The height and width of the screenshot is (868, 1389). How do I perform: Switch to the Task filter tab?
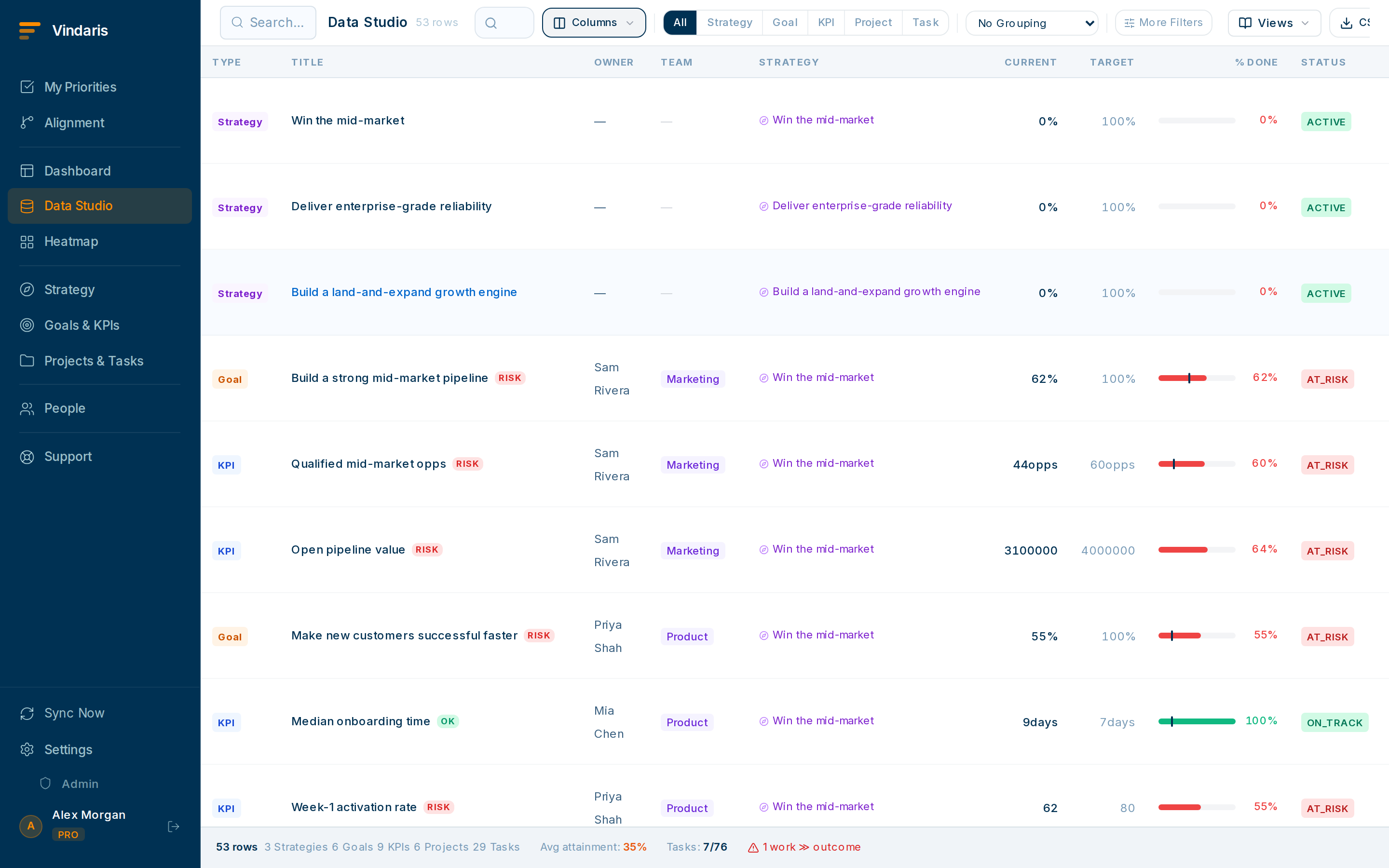pyautogui.click(x=925, y=22)
